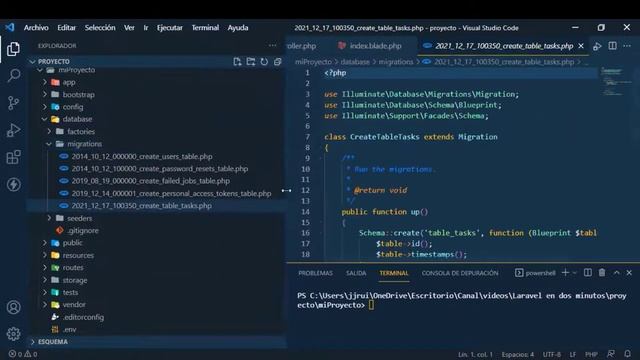The image size is (640, 360).
Task: Open the launch profile dropdown beside plus
Action: point(575,273)
